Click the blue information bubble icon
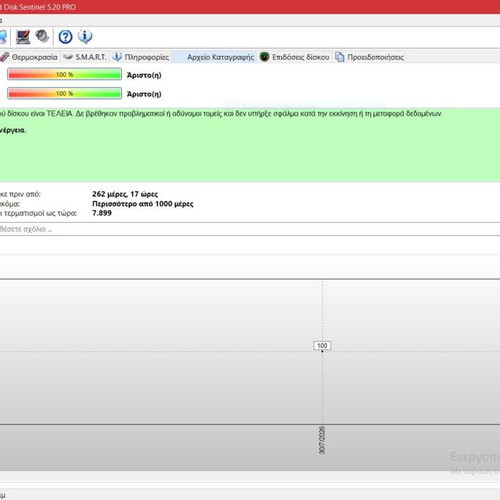The width and height of the screenshot is (500, 500). [x=85, y=37]
